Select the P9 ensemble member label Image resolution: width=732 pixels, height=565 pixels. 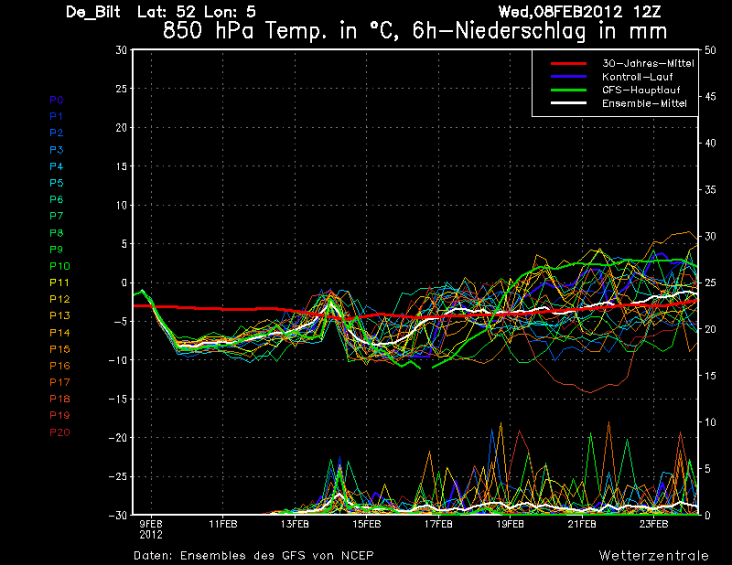(56, 249)
